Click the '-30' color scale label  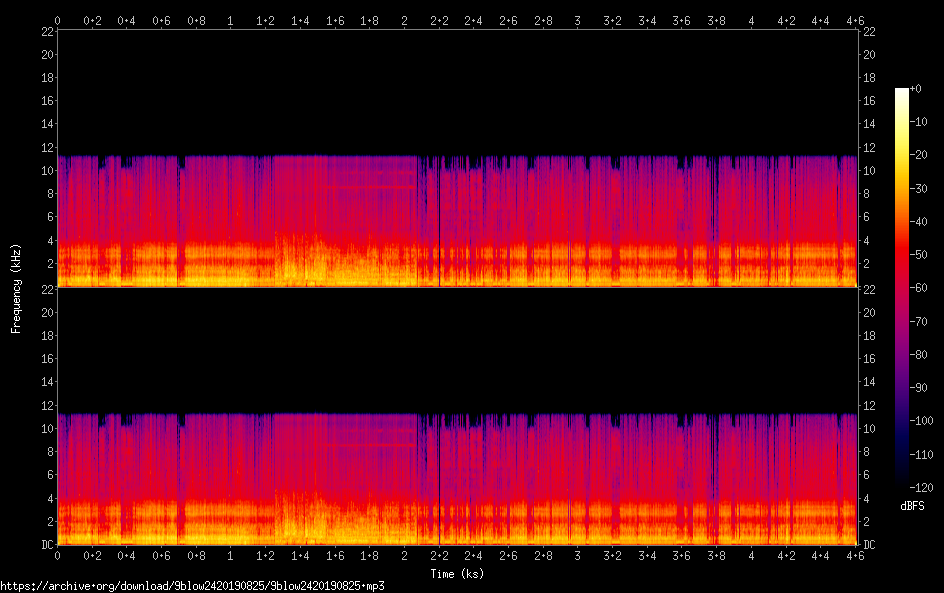[x=918, y=188]
